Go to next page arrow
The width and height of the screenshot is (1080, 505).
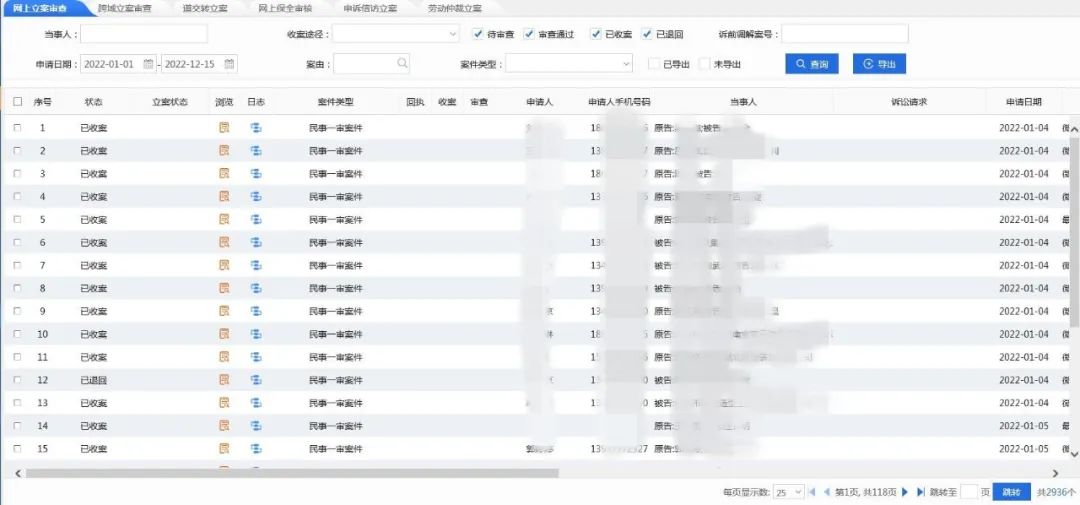coord(905,492)
